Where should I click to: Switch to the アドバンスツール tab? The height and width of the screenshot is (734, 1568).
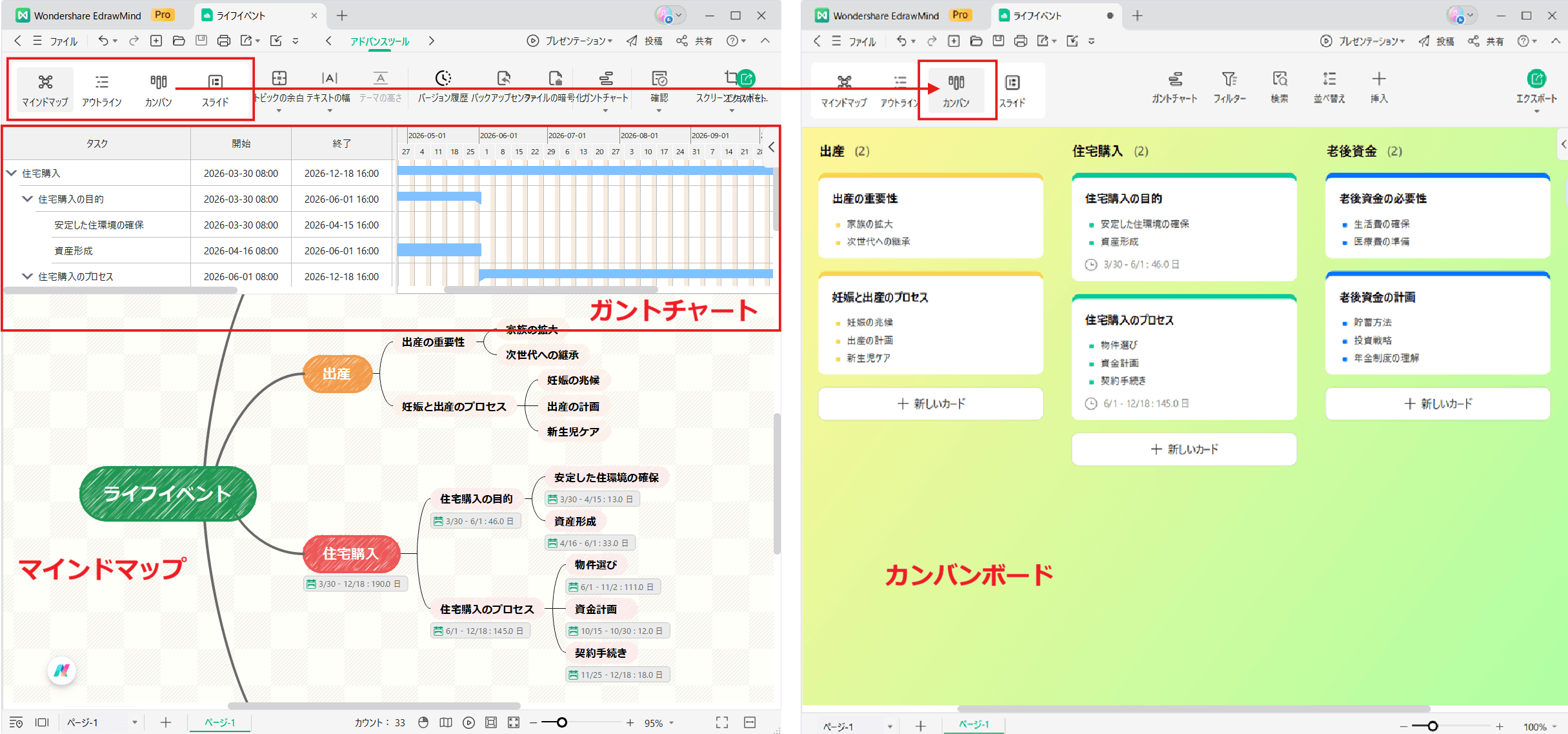click(379, 41)
